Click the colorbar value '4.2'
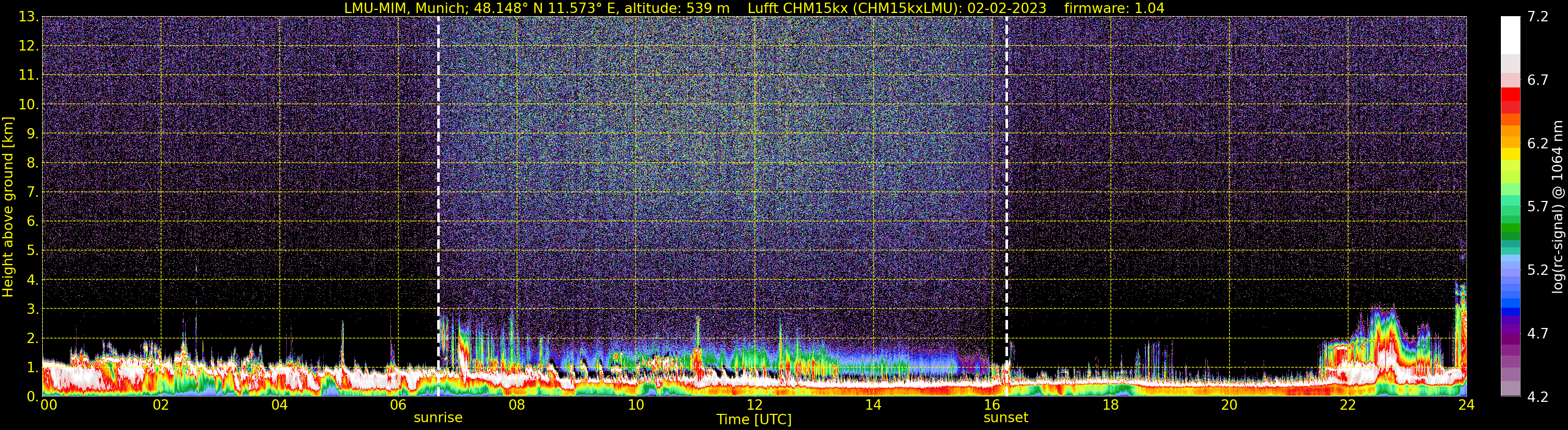1568x430 pixels. click(x=1538, y=397)
